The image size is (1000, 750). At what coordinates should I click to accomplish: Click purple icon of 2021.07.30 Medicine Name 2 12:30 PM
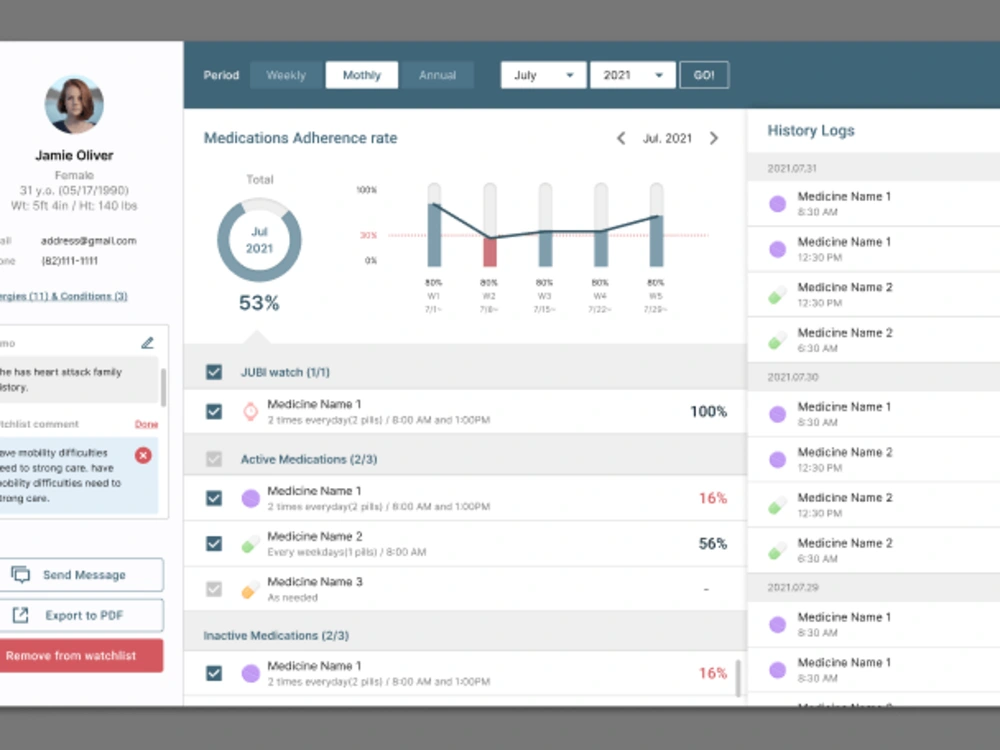(777, 459)
